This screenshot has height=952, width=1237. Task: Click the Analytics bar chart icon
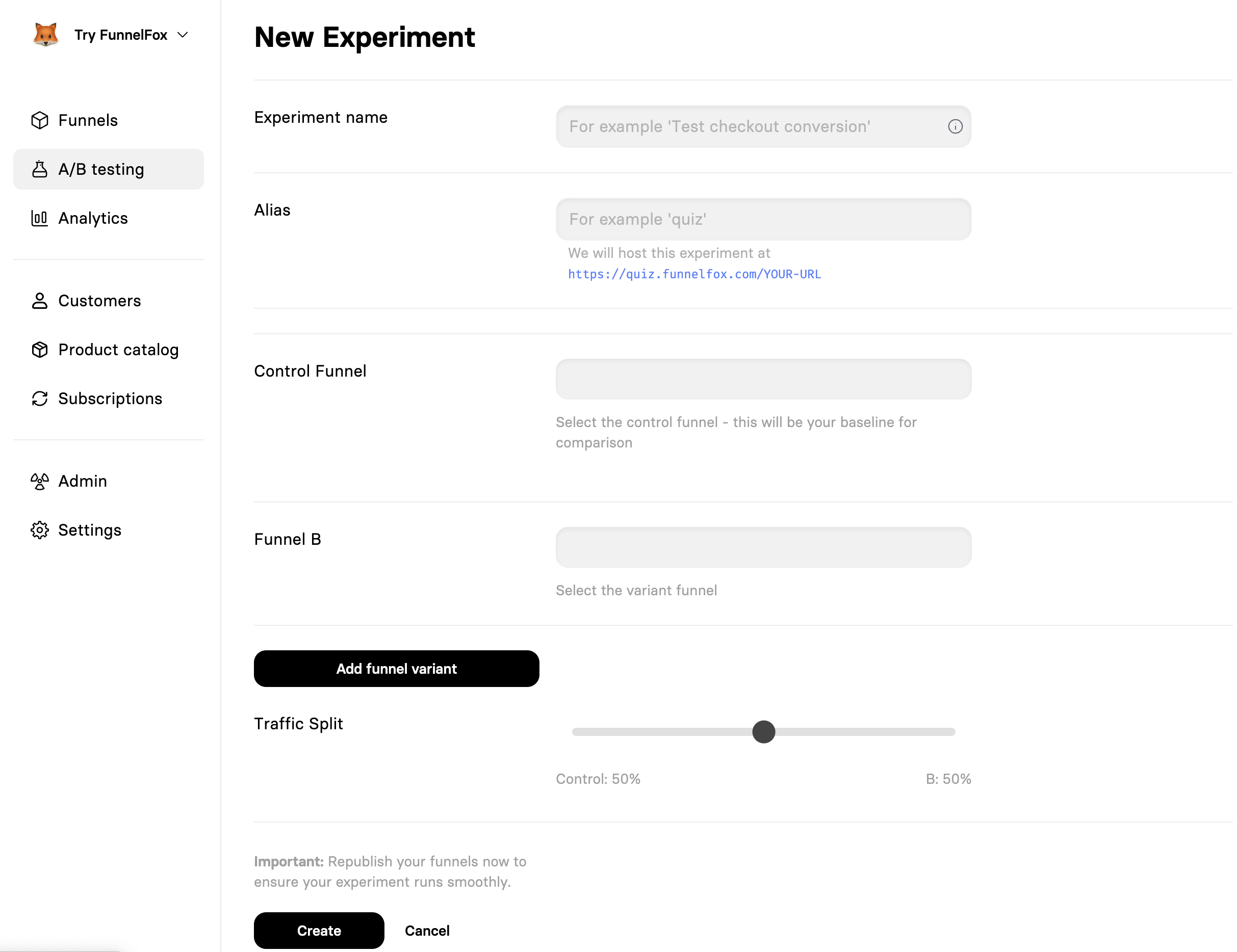click(40, 218)
